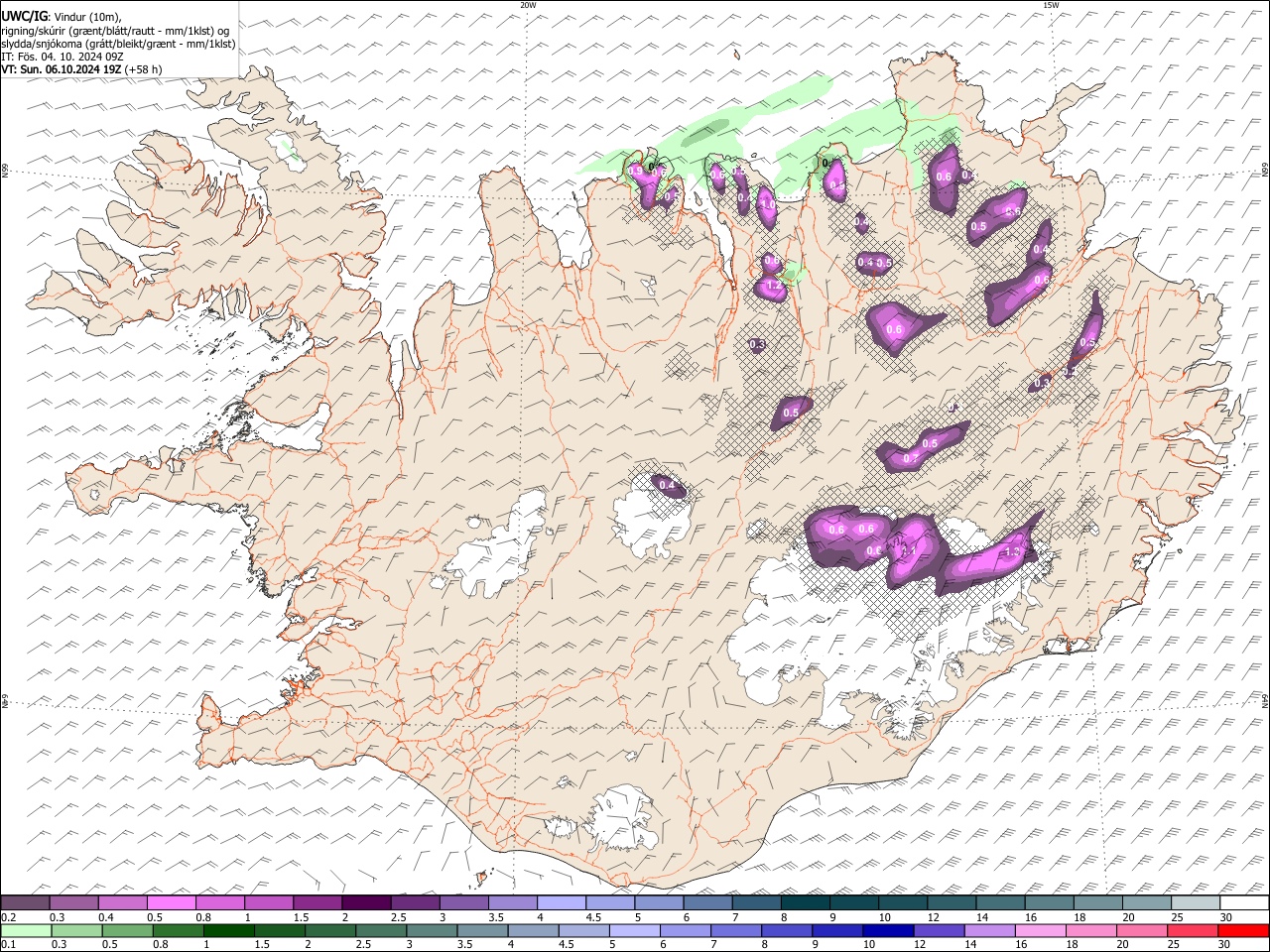Click the '0.1' label on the rain scale
The image size is (1270, 952).
[x=7, y=945]
